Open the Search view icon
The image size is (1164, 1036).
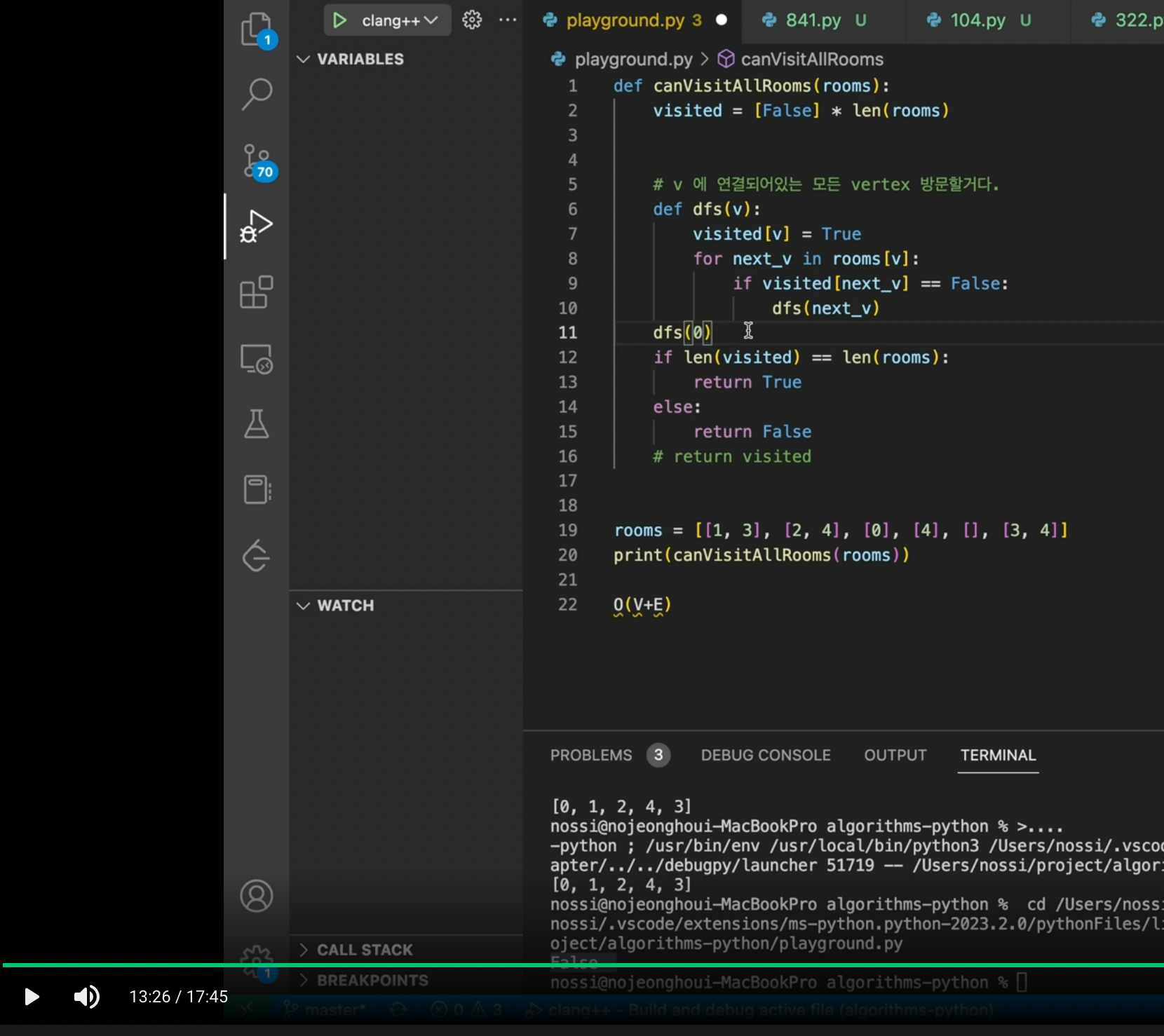257,94
